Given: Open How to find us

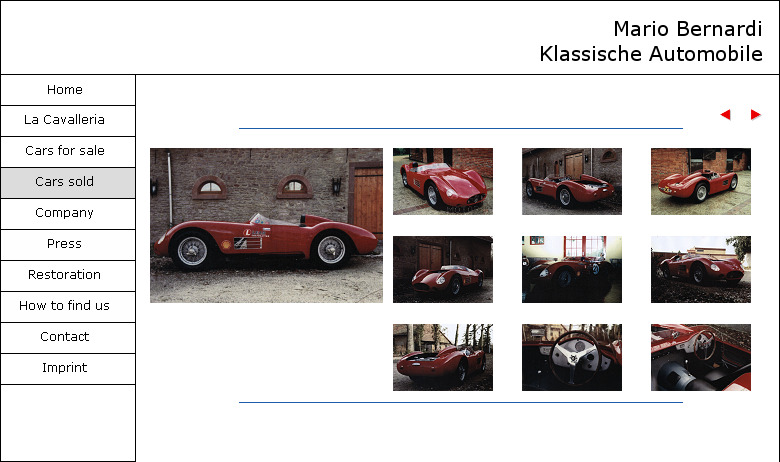Looking at the screenshot, I should coord(68,306).
